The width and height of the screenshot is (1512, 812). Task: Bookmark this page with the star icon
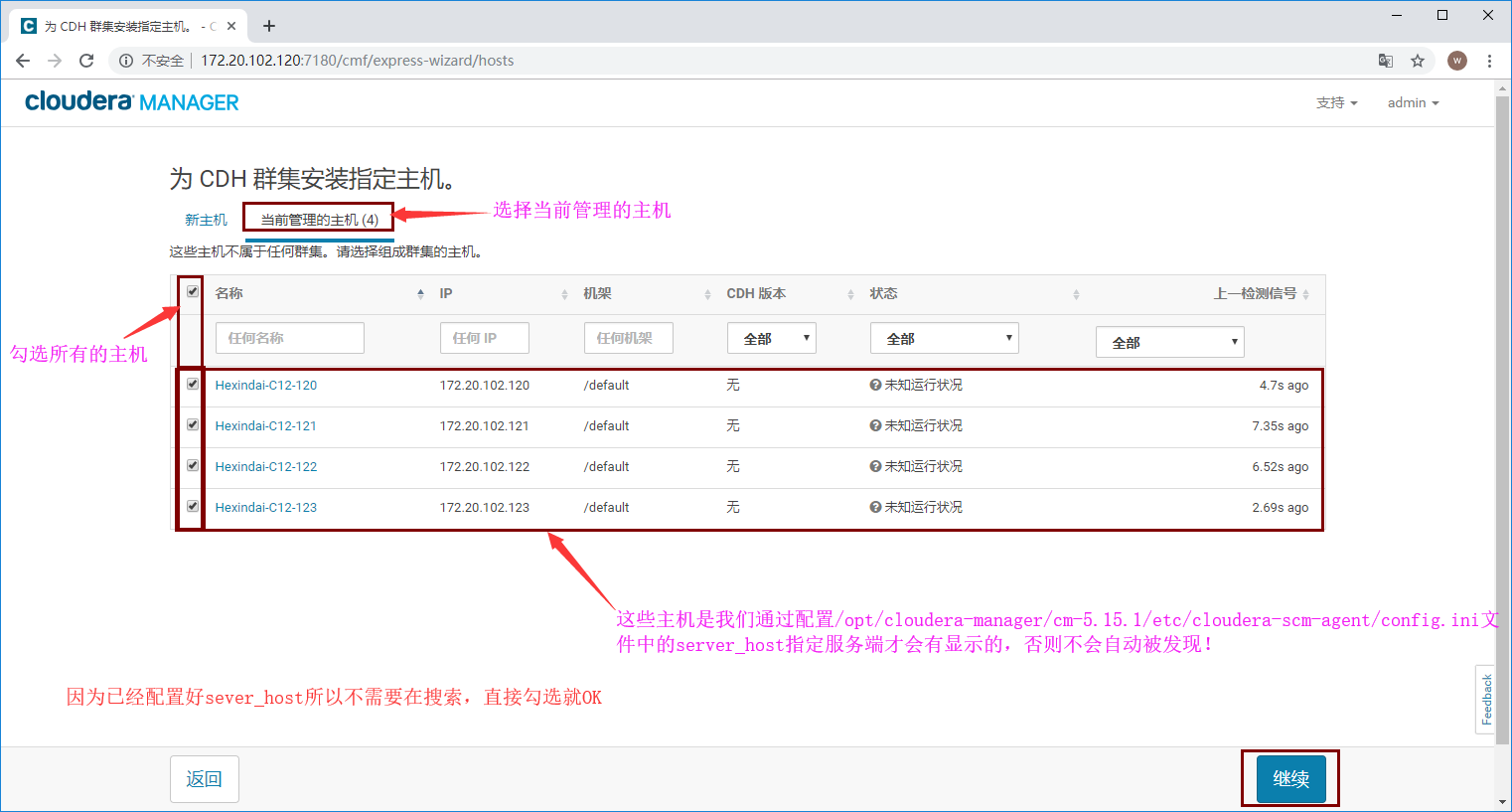pyautogui.click(x=1418, y=61)
